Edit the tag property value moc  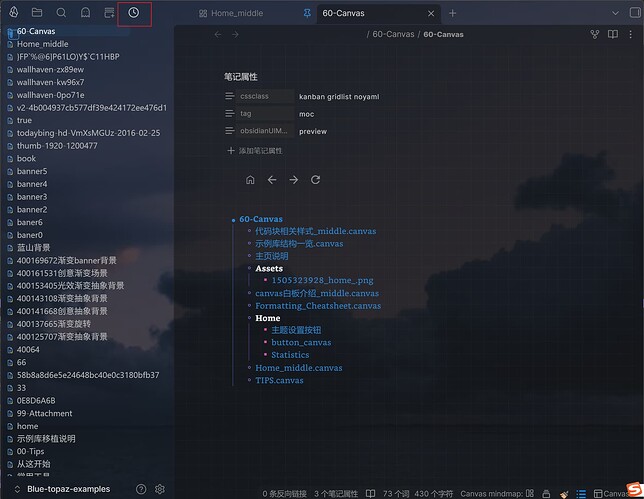click(306, 114)
